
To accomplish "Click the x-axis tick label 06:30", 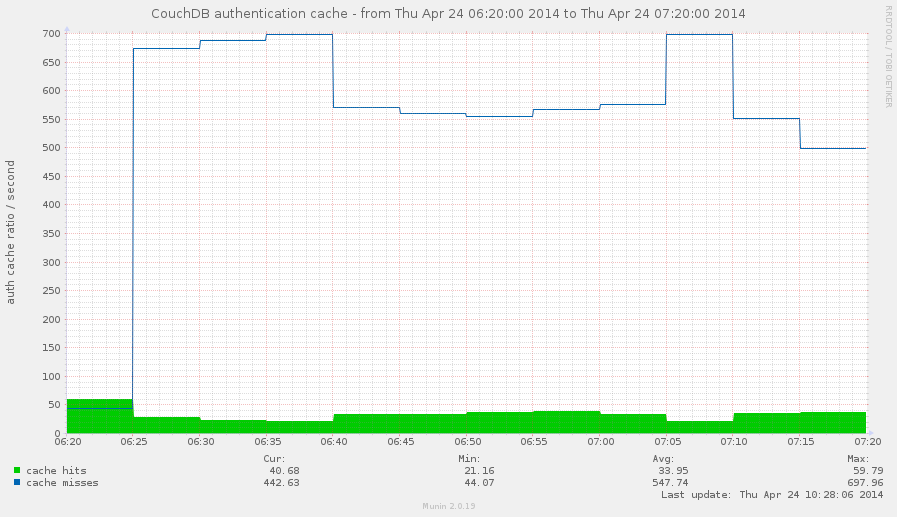I will click(200, 442).
